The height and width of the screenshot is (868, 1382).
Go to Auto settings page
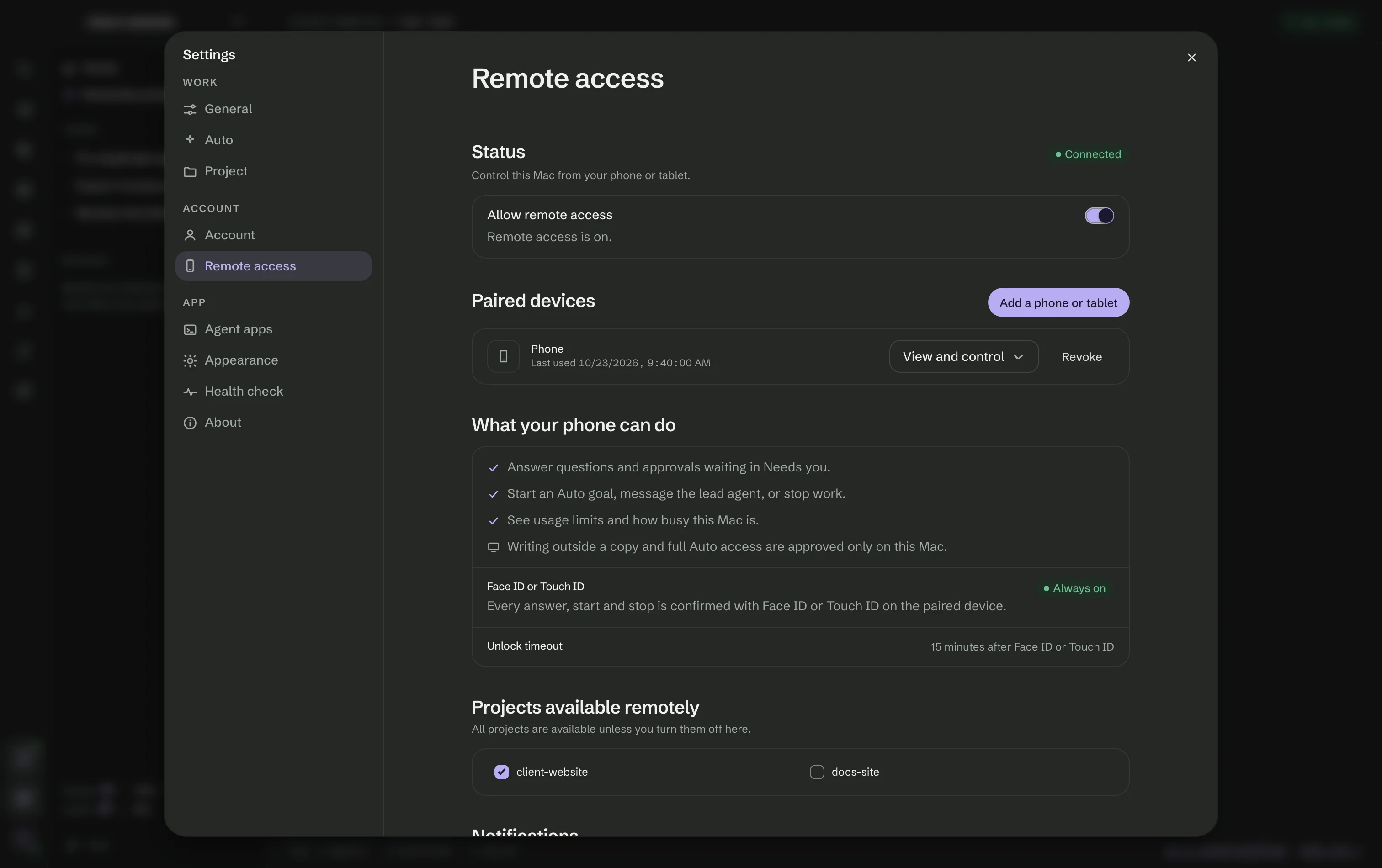click(x=273, y=140)
